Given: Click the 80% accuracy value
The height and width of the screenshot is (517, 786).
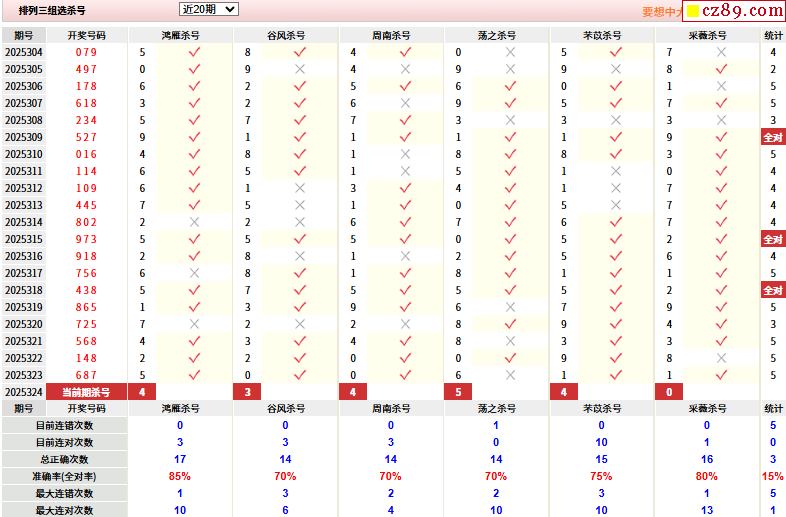Looking at the screenshot, I should pyautogui.click(x=706, y=476).
